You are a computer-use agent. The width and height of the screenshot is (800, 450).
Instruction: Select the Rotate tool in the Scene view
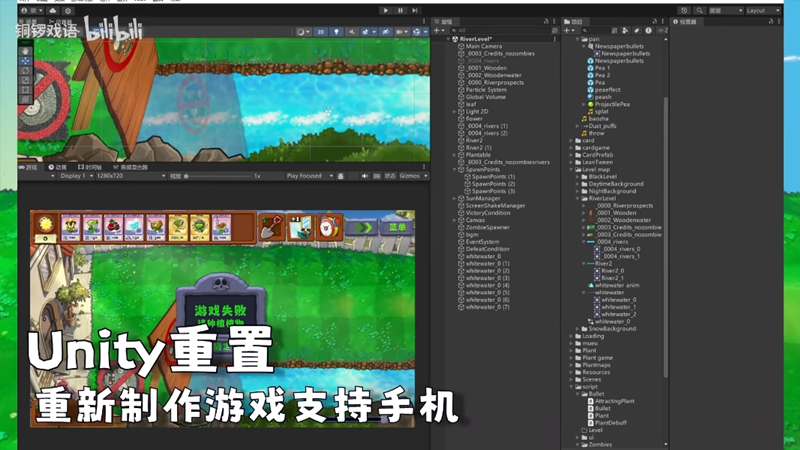point(26,70)
